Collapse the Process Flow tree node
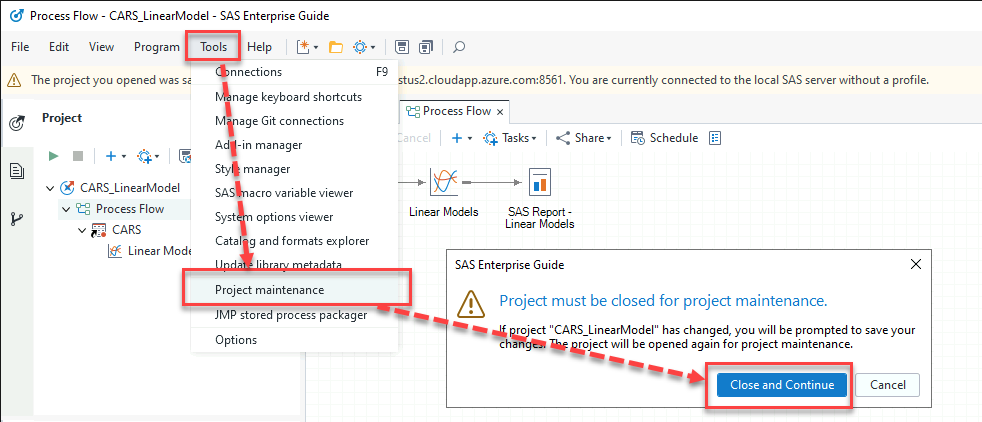982x422 pixels. 67,209
